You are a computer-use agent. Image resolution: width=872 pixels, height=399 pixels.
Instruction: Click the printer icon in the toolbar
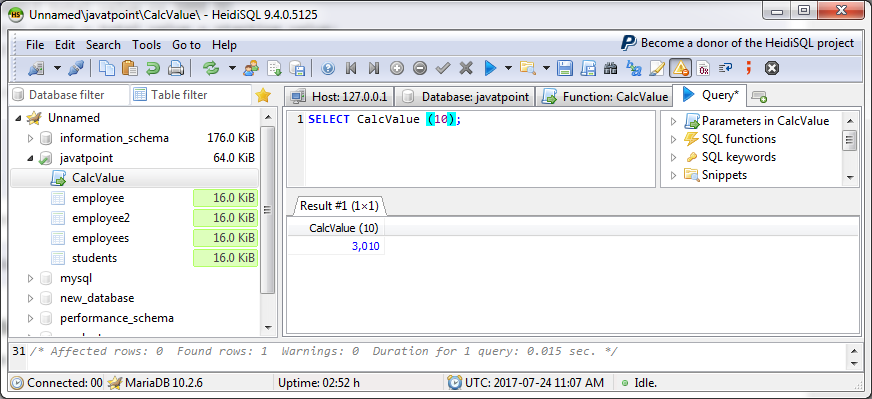pos(176,68)
